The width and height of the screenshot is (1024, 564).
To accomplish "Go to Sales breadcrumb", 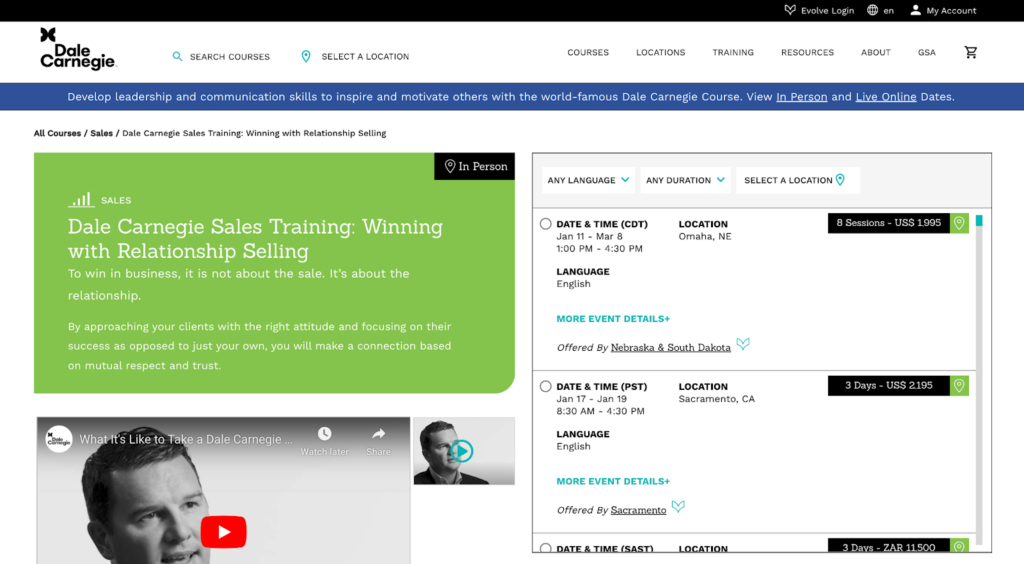I will coord(101,133).
